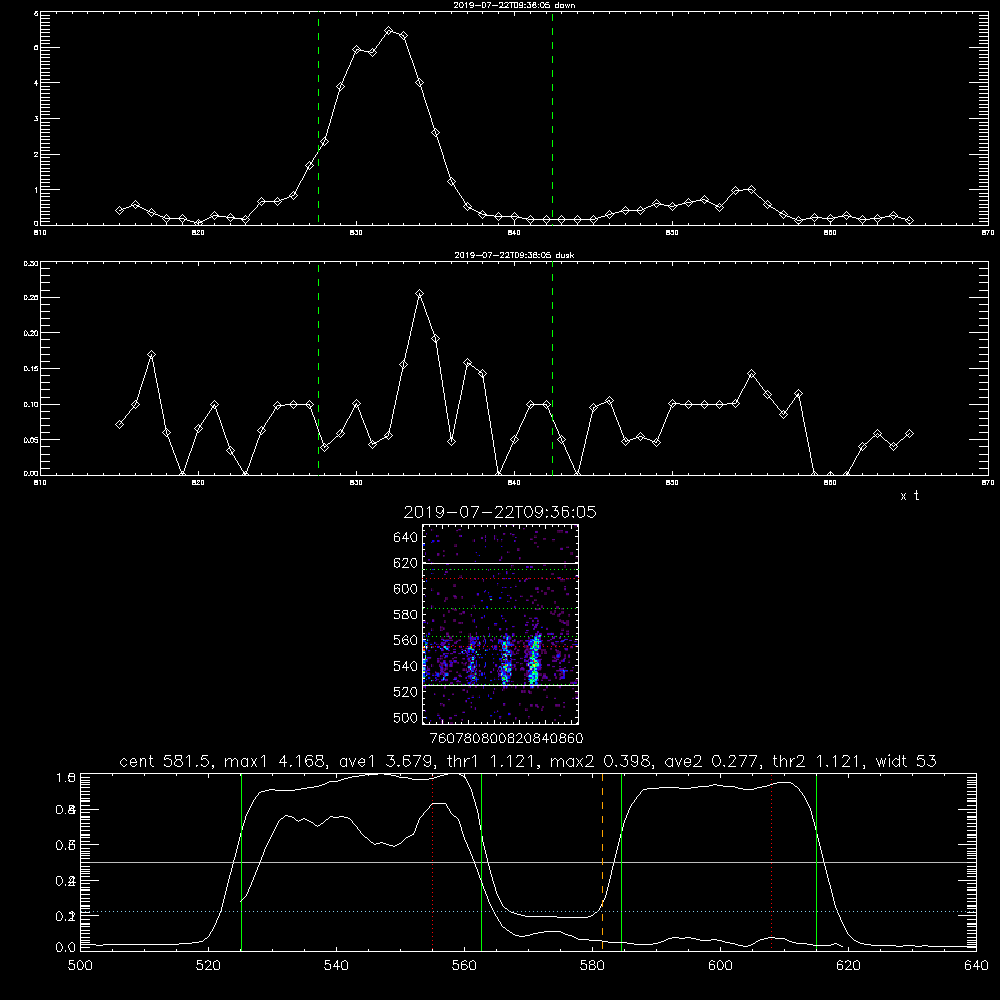Click the x-axis label 640 on the bottom plot
This screenshot has width=1000, height=1000.
pyautogui.click(x=976, y=966)
